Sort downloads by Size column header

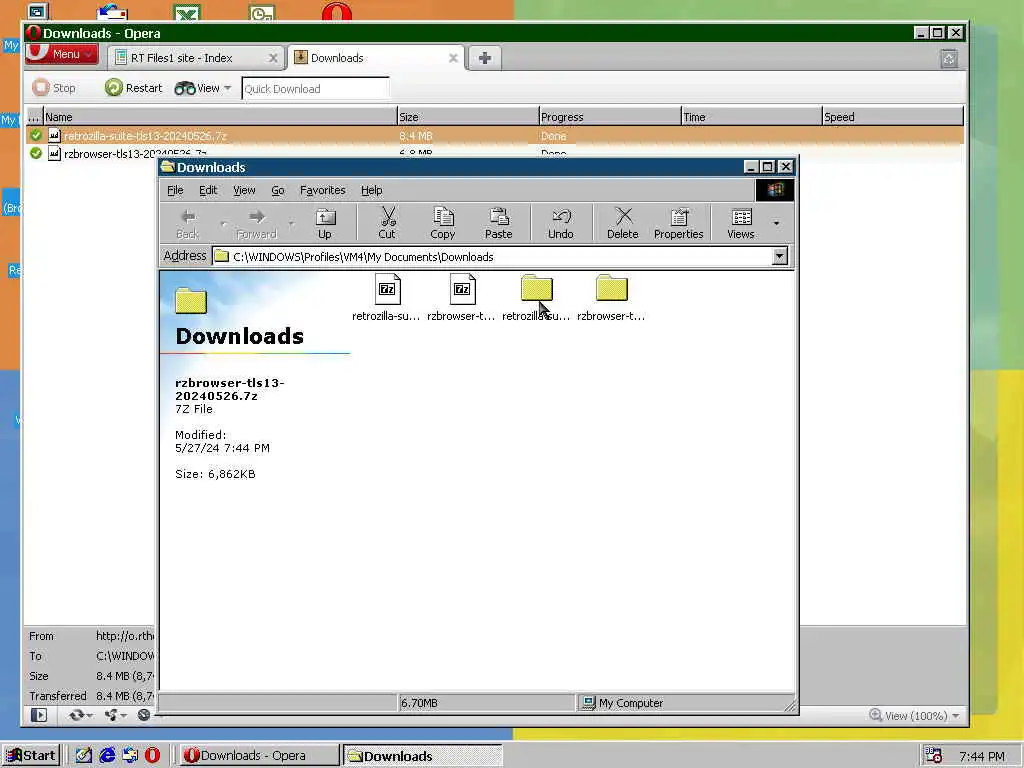[x=468, y=117]
